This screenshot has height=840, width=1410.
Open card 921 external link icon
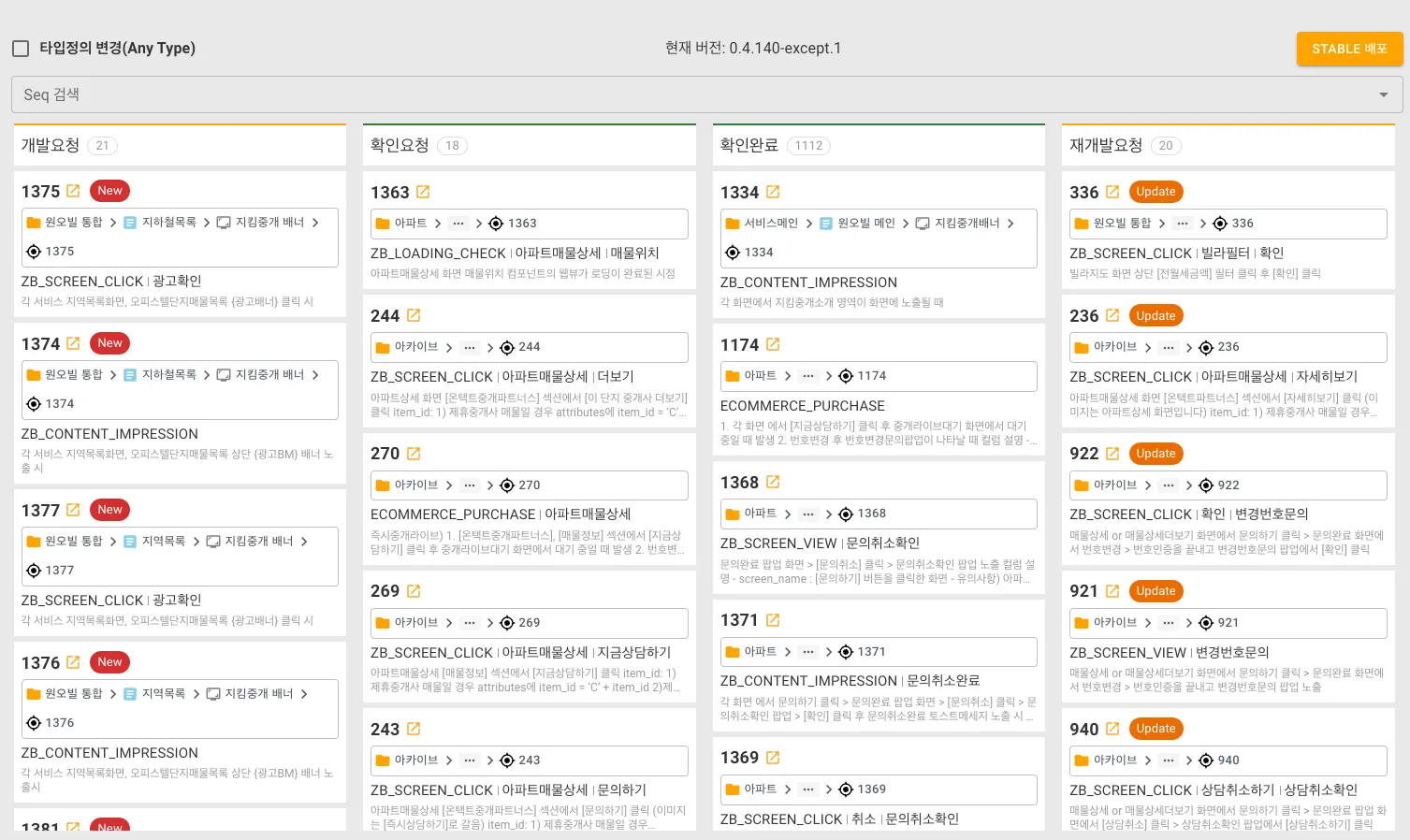[1112, 591]
